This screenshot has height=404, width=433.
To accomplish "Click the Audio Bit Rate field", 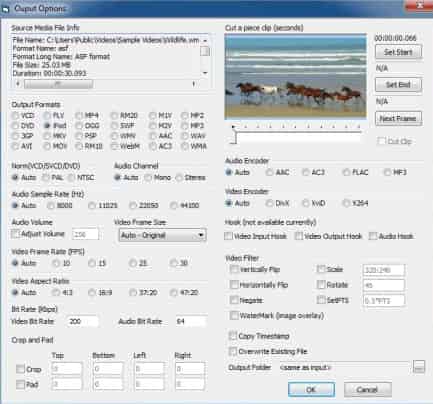I will click(x=190, y=321).
